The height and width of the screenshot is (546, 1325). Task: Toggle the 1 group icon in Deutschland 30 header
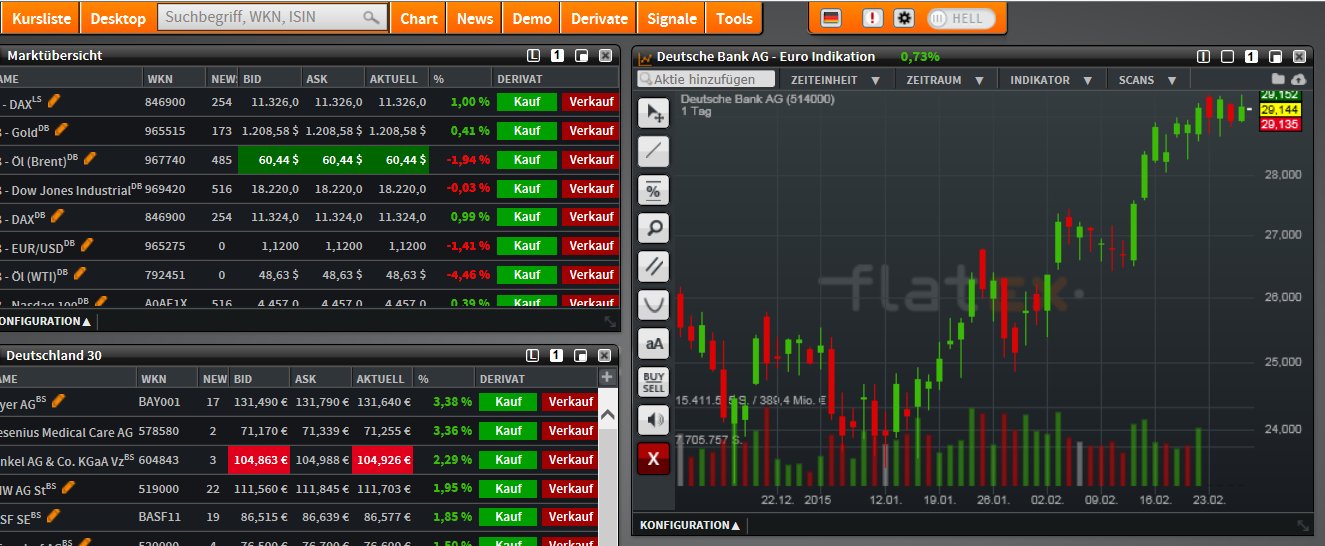[x=558, y=355]
